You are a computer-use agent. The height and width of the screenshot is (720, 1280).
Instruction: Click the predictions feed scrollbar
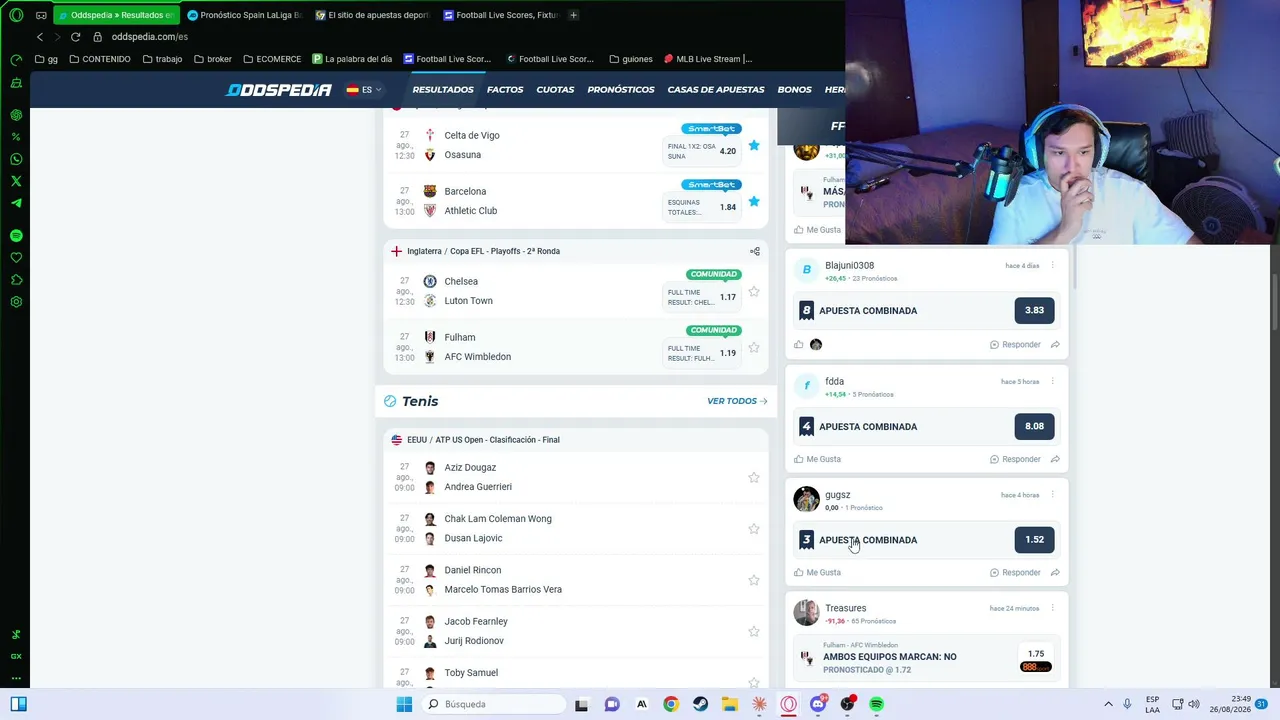1074,268
